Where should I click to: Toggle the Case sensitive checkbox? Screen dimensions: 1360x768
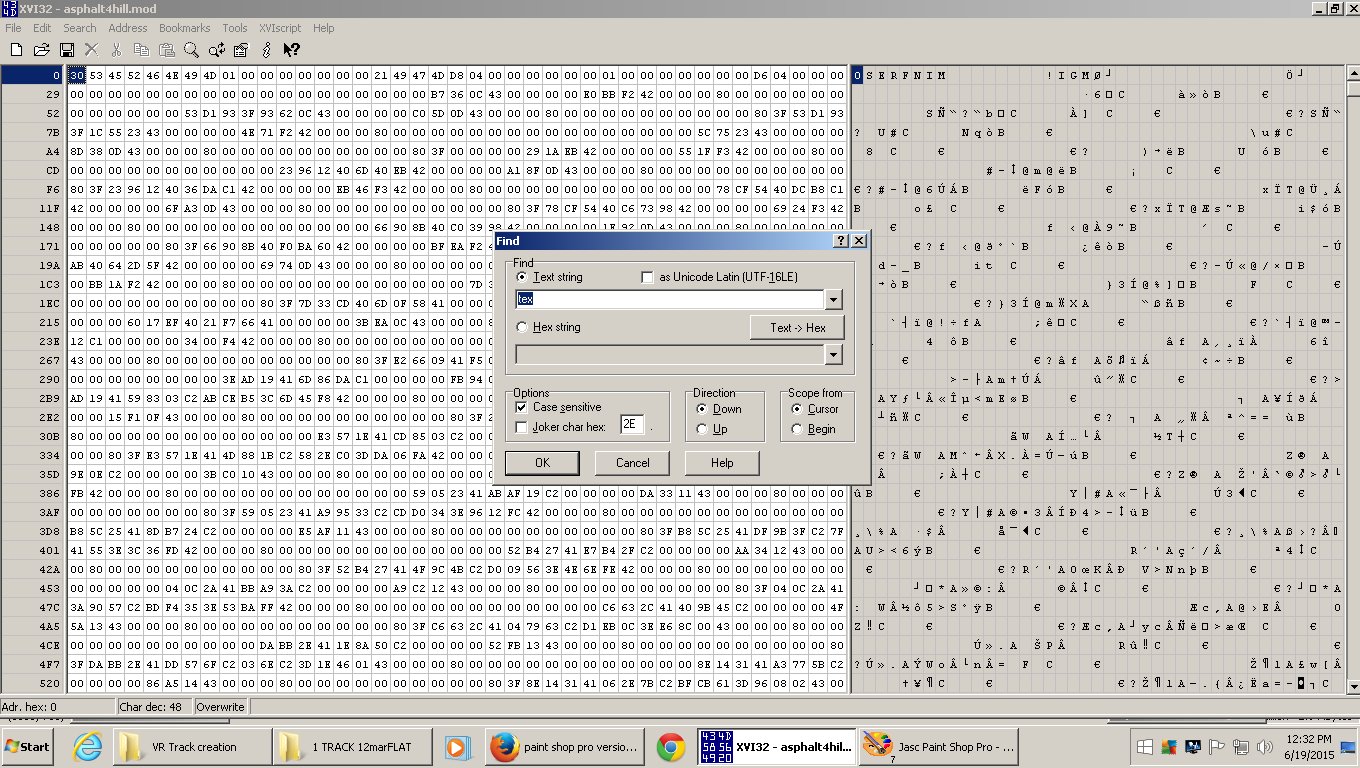click(521, 407)
